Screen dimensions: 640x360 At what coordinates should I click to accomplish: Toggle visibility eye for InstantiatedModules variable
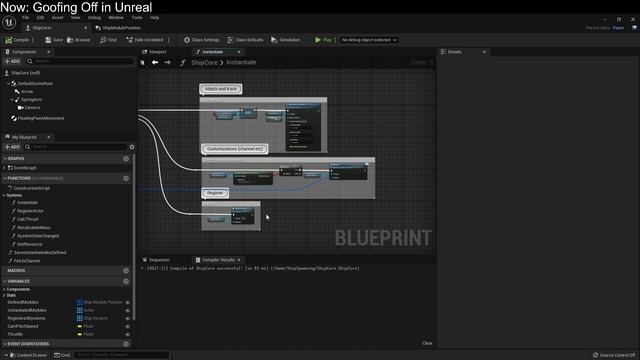tap(128, 311)
